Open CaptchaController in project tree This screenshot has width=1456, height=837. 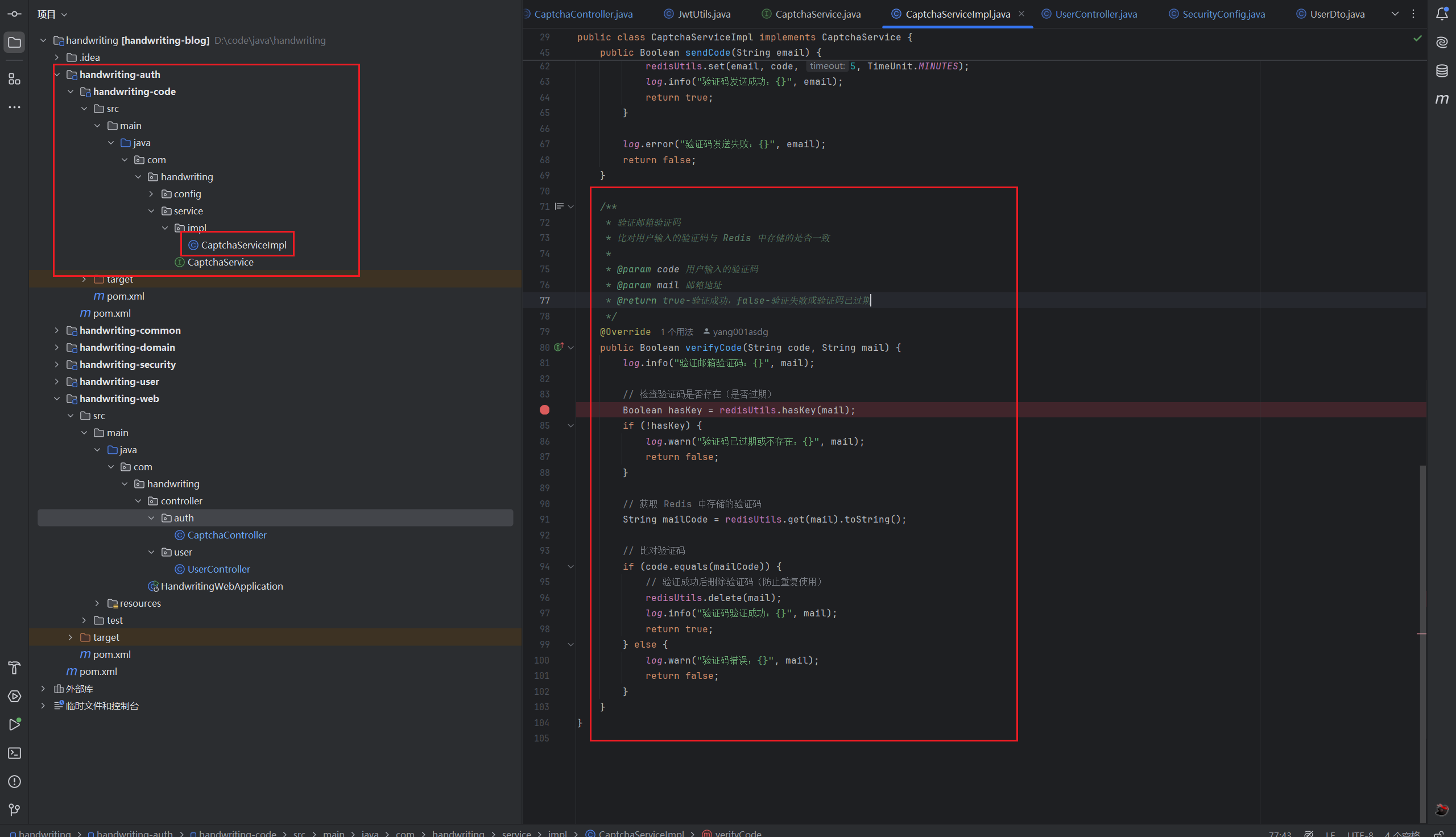click(226, 535)
